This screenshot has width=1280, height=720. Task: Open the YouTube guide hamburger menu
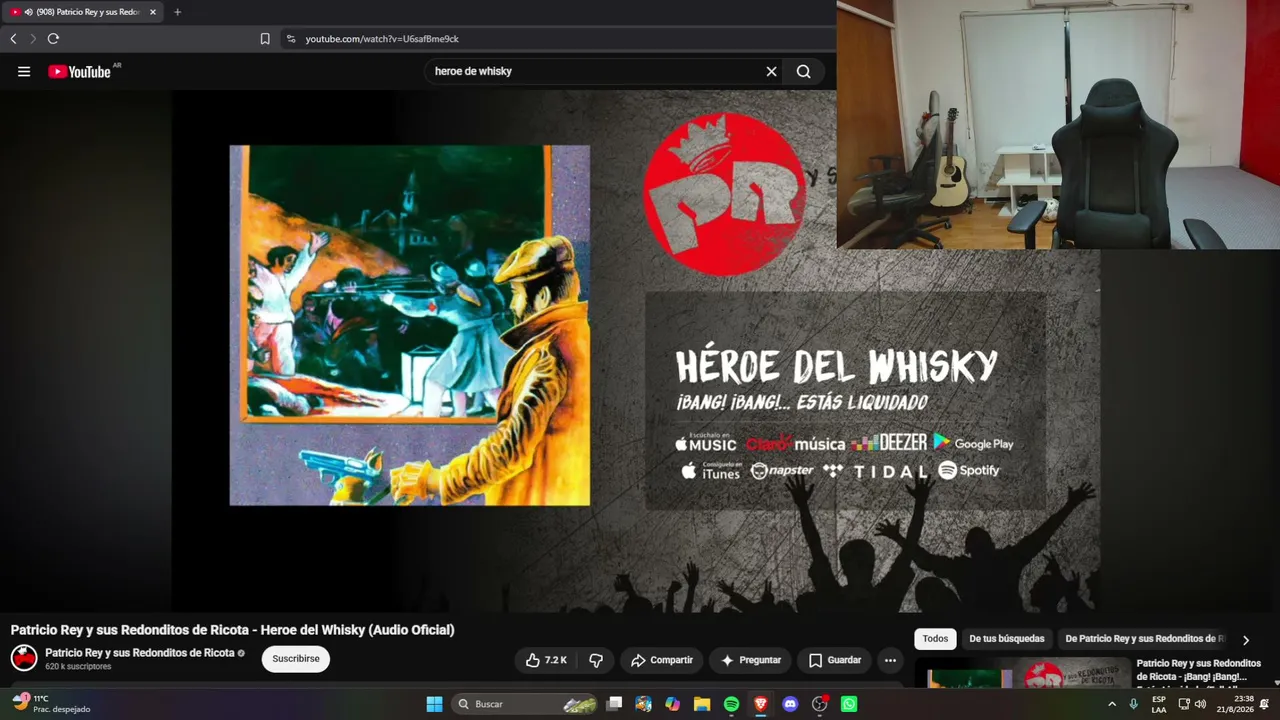coord(24,71)
